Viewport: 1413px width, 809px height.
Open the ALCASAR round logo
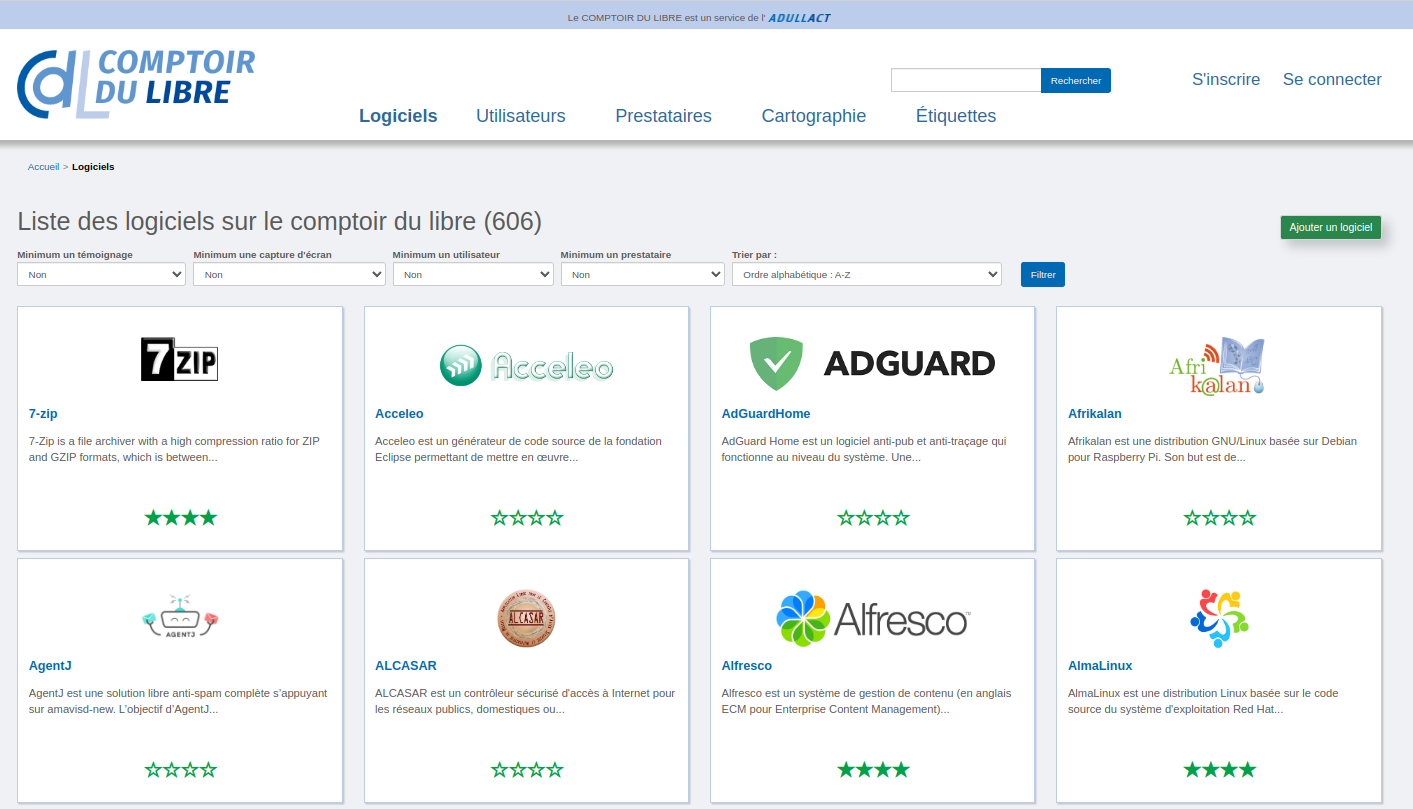[526, 618]
